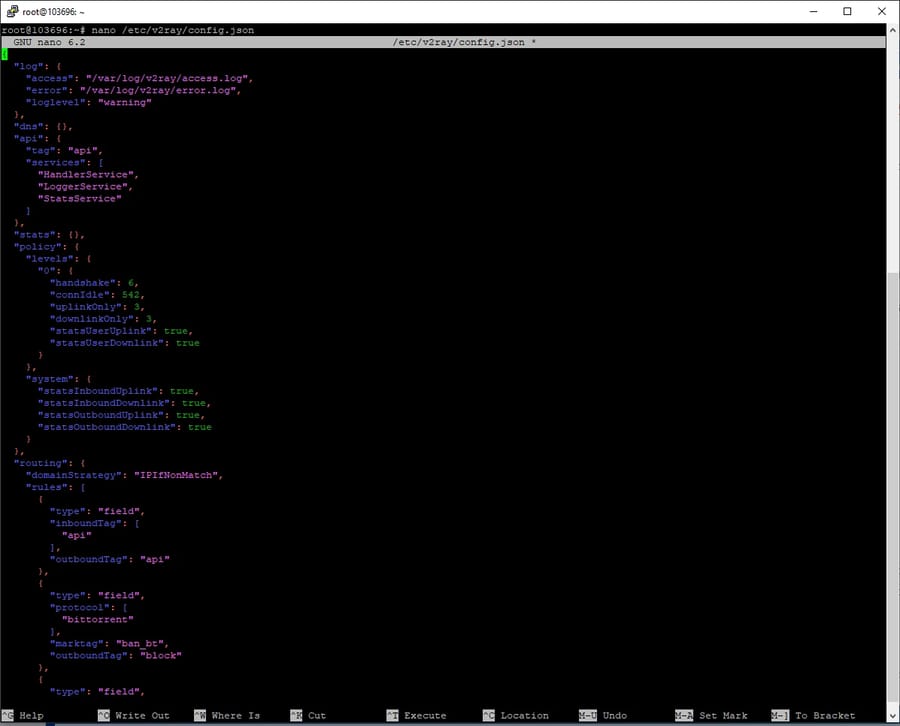Click the ^O Write Out shortcut
Viewport: 900px width, 726px height.
tap(133, 715)
